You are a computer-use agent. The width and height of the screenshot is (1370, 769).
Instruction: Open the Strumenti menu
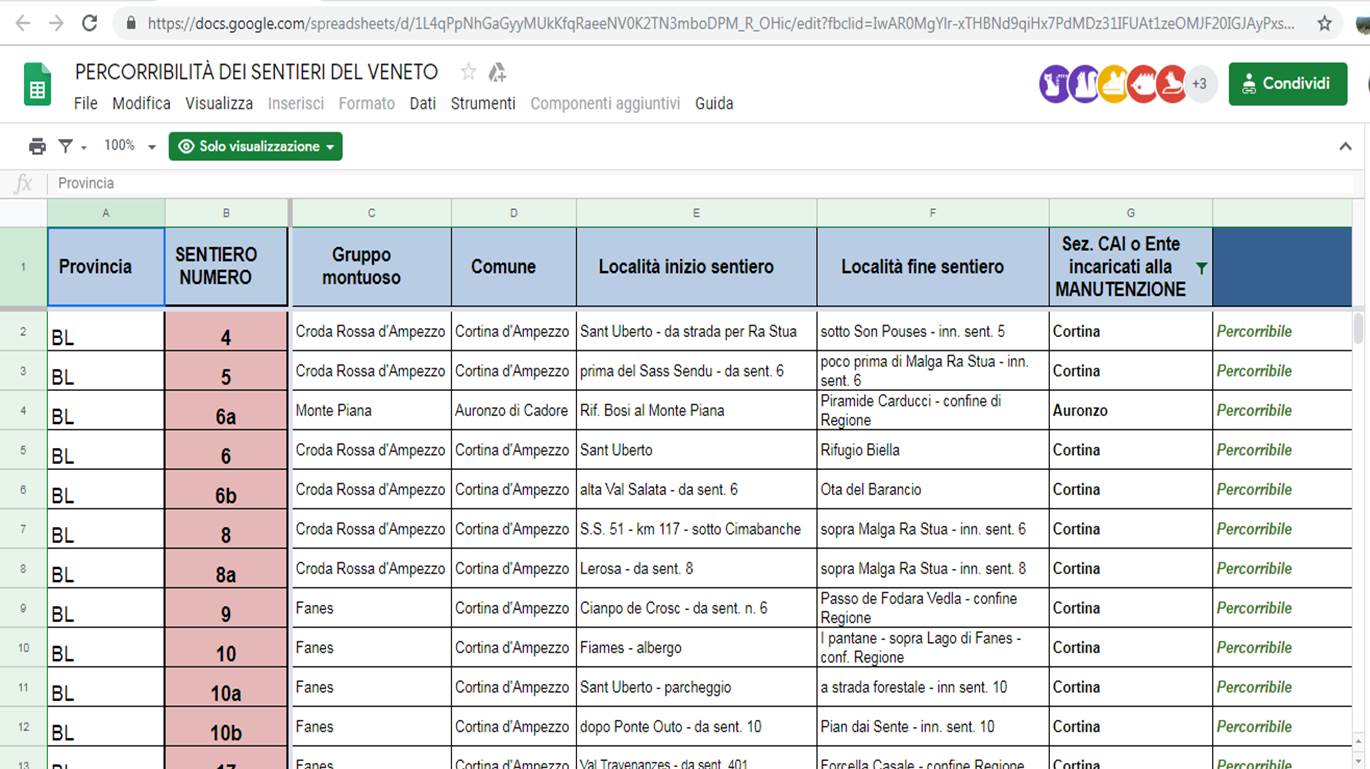(483, 103)
